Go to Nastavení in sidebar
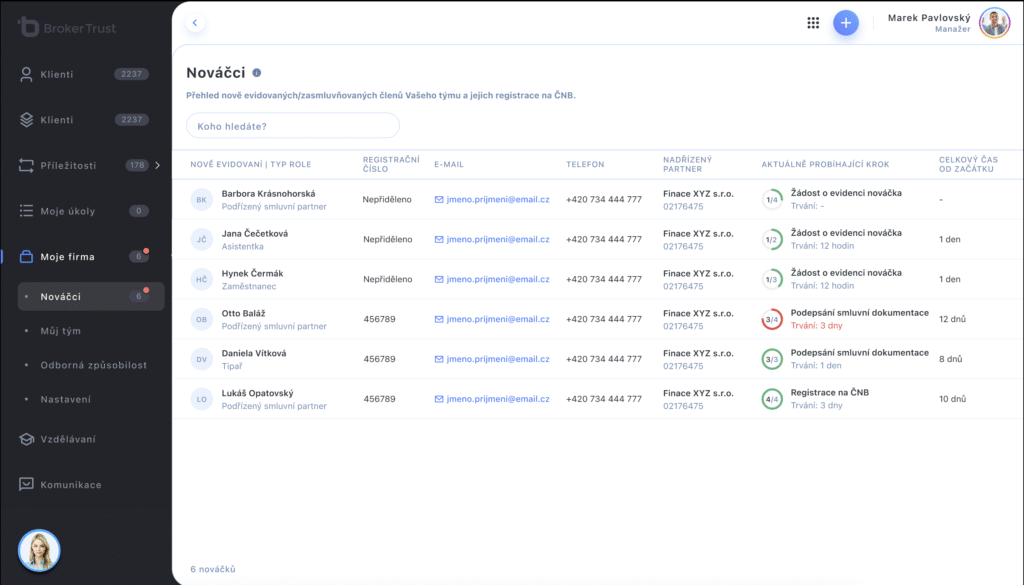This screenshot has width=1024, height=585. tap(65, 399)
